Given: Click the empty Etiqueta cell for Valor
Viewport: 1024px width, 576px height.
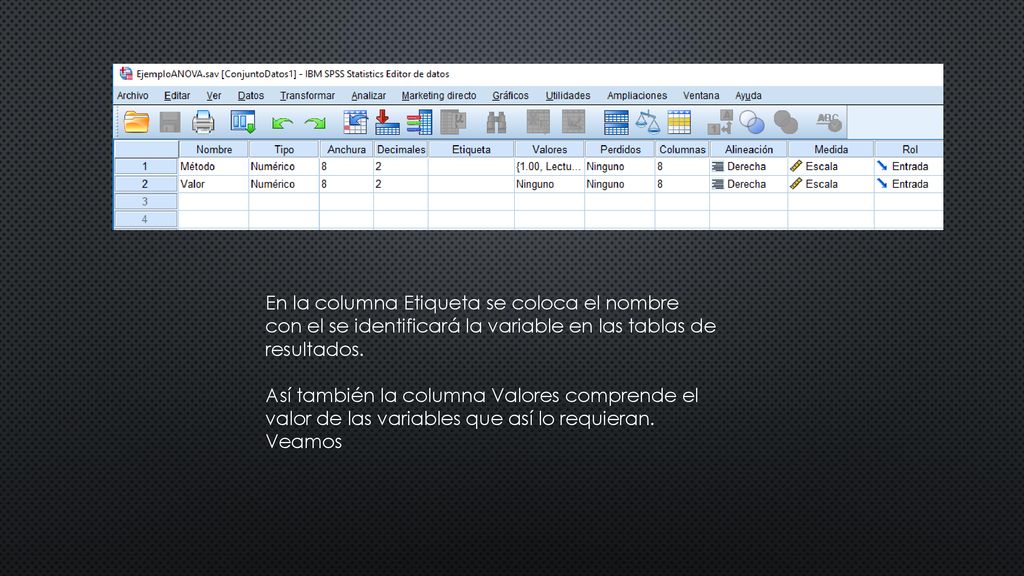Looking at the screenshot, I should point(471,184).
